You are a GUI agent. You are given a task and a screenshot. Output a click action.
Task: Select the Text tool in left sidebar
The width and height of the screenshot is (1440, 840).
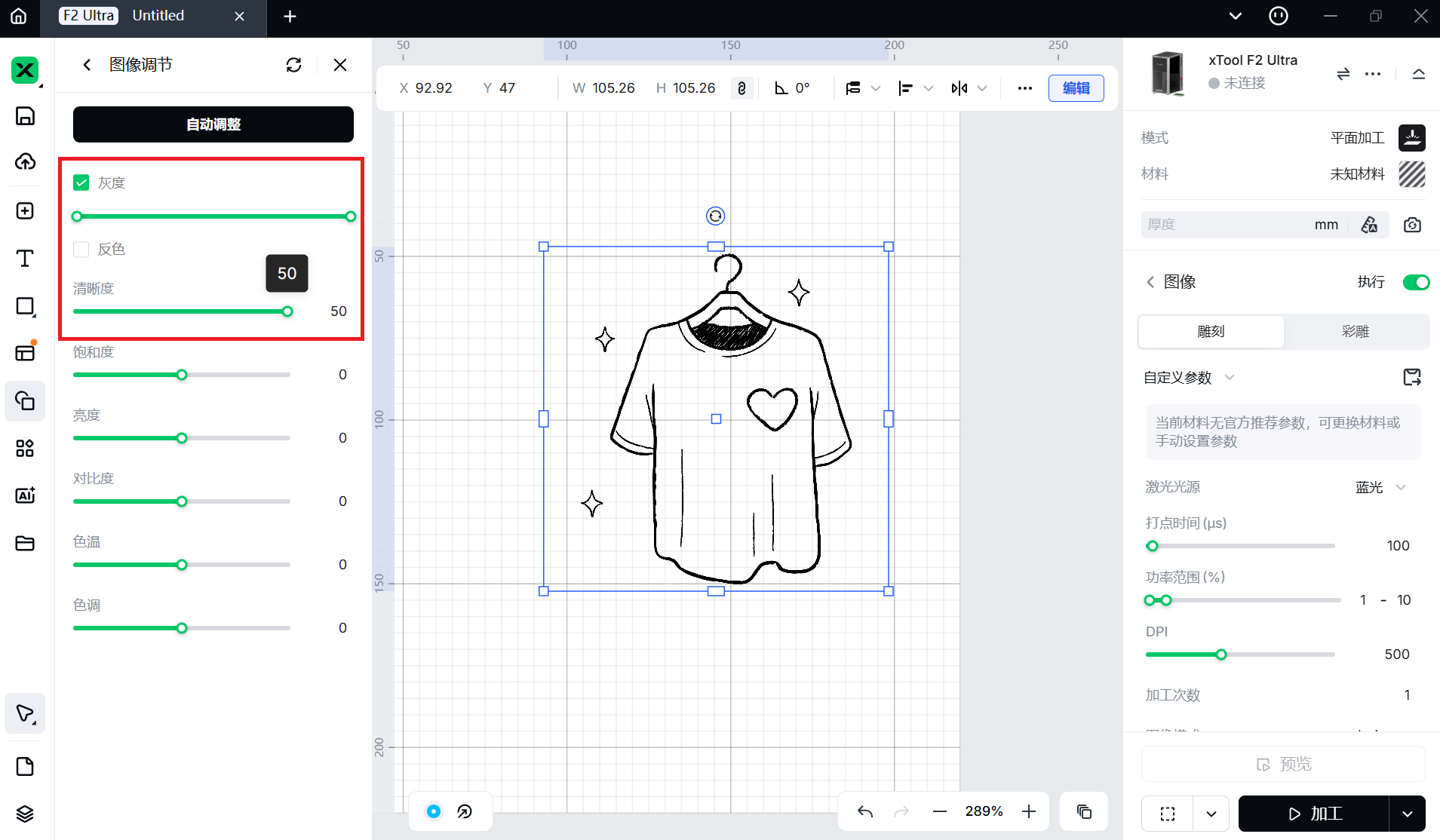[25, 259]
